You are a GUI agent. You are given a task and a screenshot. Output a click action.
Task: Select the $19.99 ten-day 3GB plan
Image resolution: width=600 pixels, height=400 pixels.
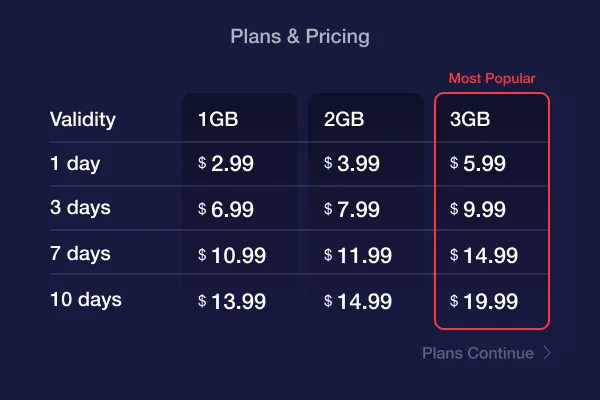tap(484, 301)
